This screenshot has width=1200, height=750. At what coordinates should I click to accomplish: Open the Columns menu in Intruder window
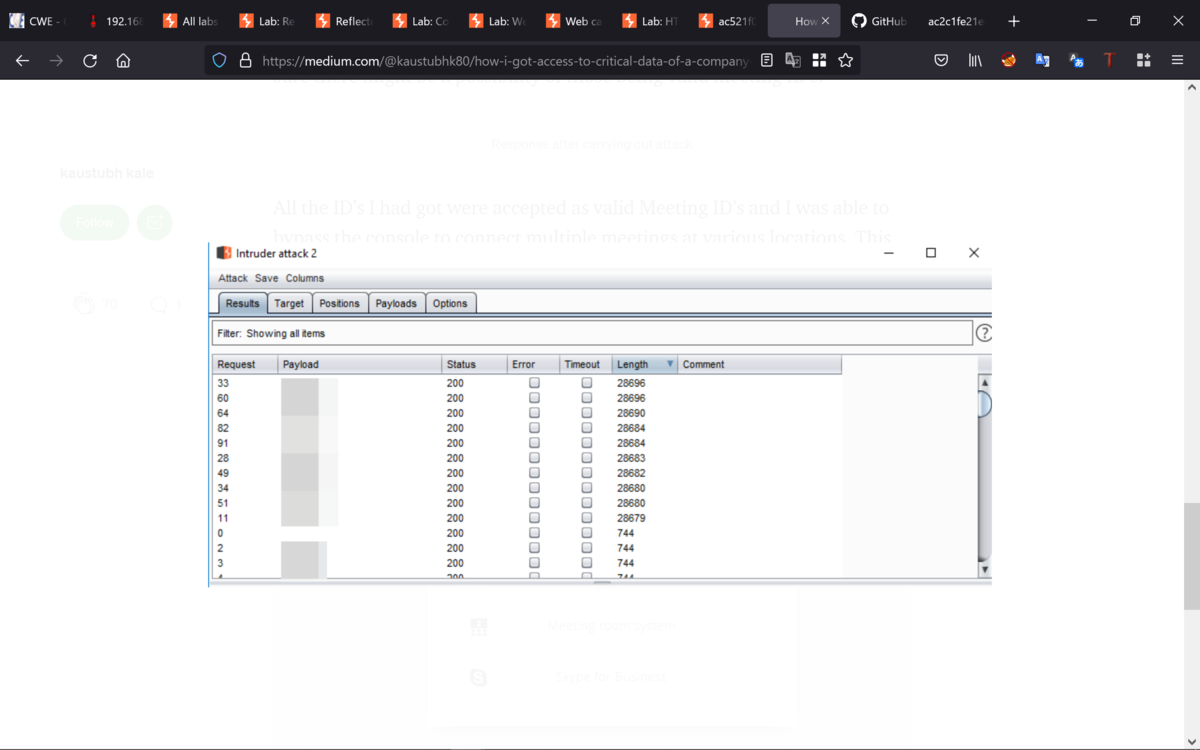(x=305, y=278)
